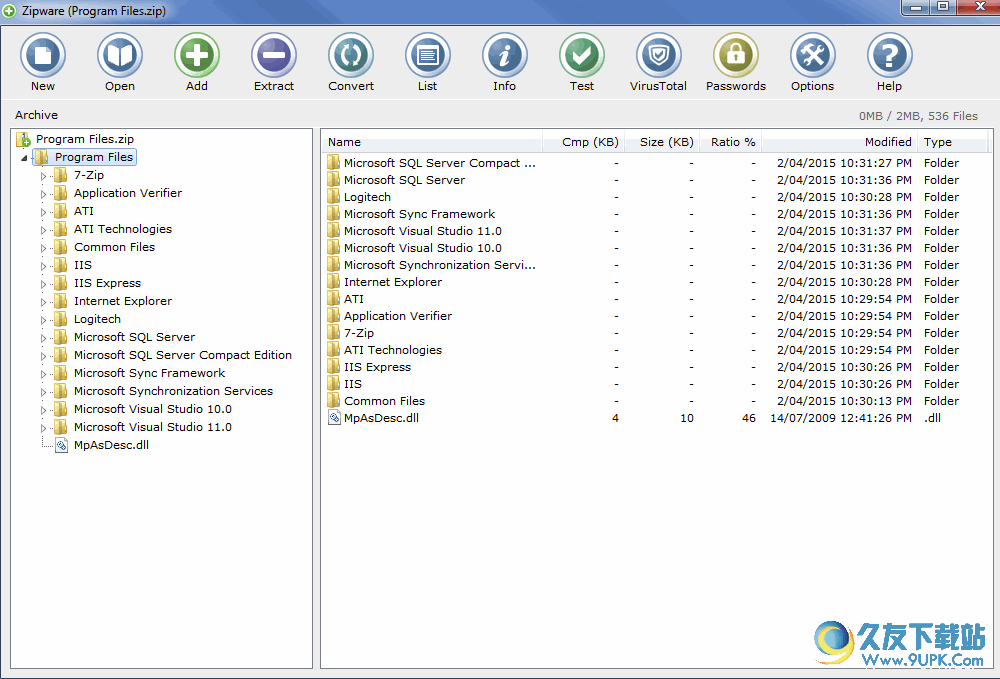Select 'IIS Express' in the file list
The height and width of the screenshot is (679, 1000).
tap(378, 367)
